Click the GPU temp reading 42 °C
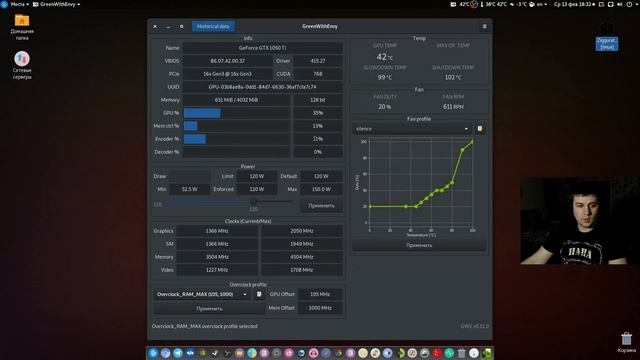The height and width of the screenshot is (360, 640). coord(384,57)
